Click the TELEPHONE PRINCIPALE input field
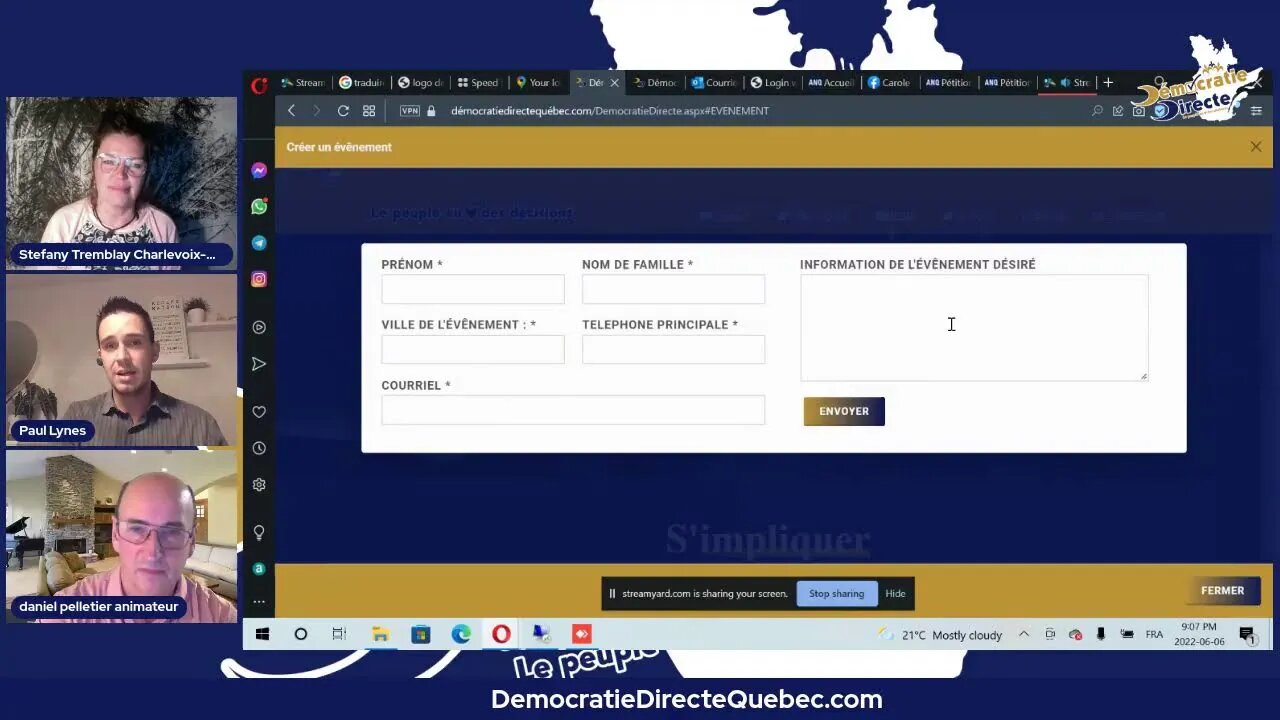This screenshot has width=1280, height=720. tap(674, 349)
